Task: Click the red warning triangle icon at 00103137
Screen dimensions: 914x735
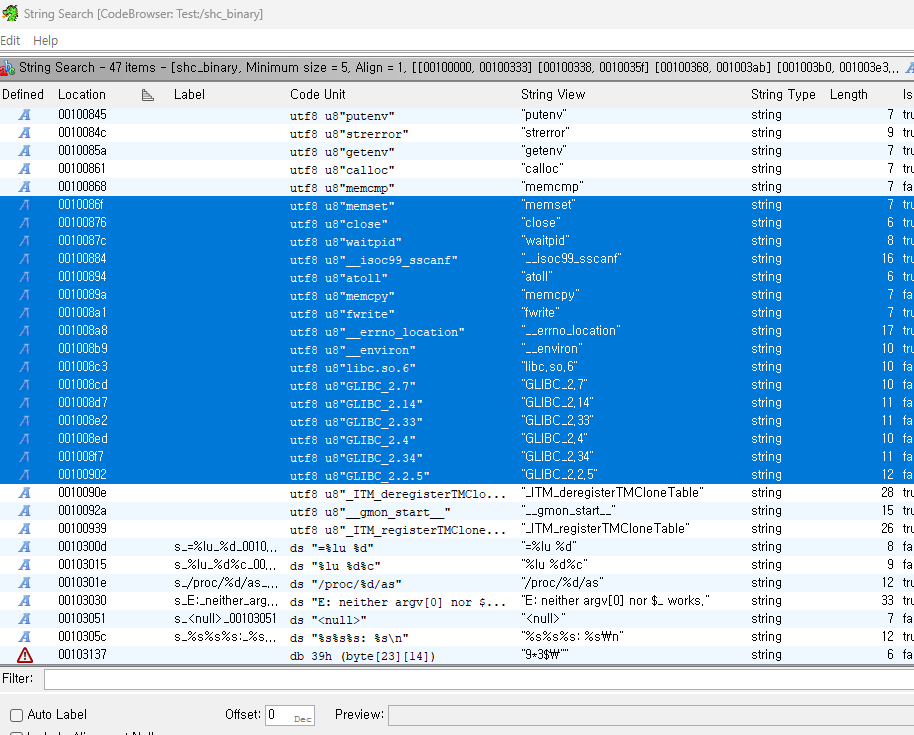Action: pyautogui.click(x=25, y=656)
